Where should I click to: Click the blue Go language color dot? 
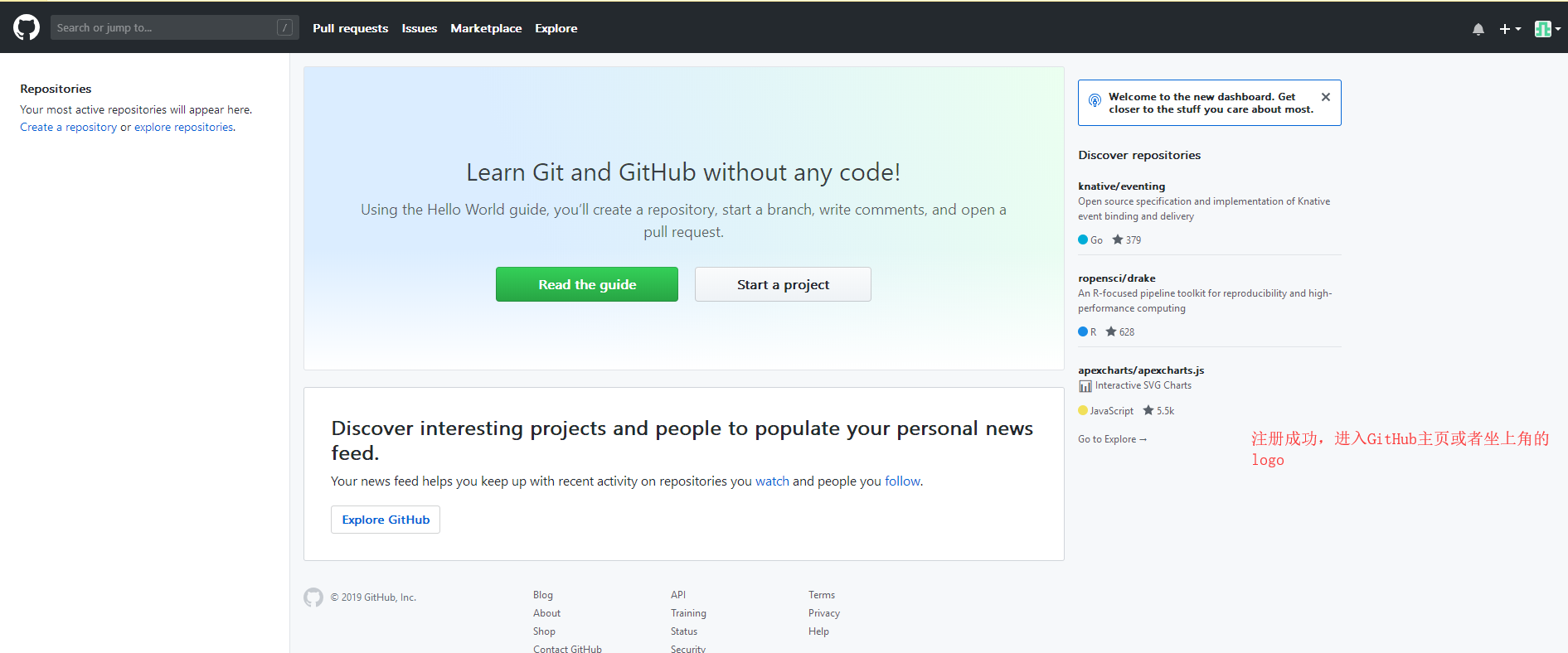tap(1083, 239)
